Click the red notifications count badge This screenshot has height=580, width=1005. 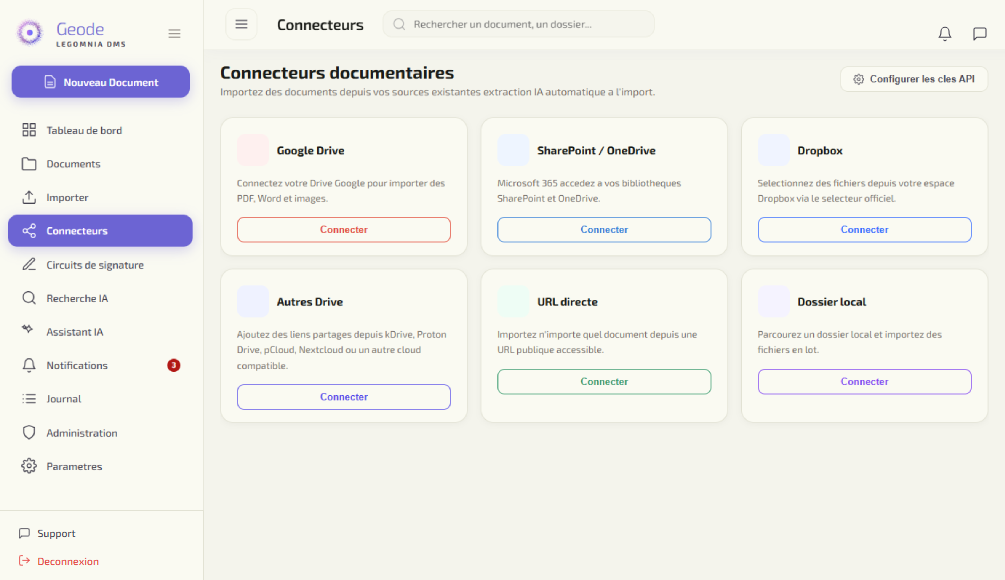(x=174, y=365)
